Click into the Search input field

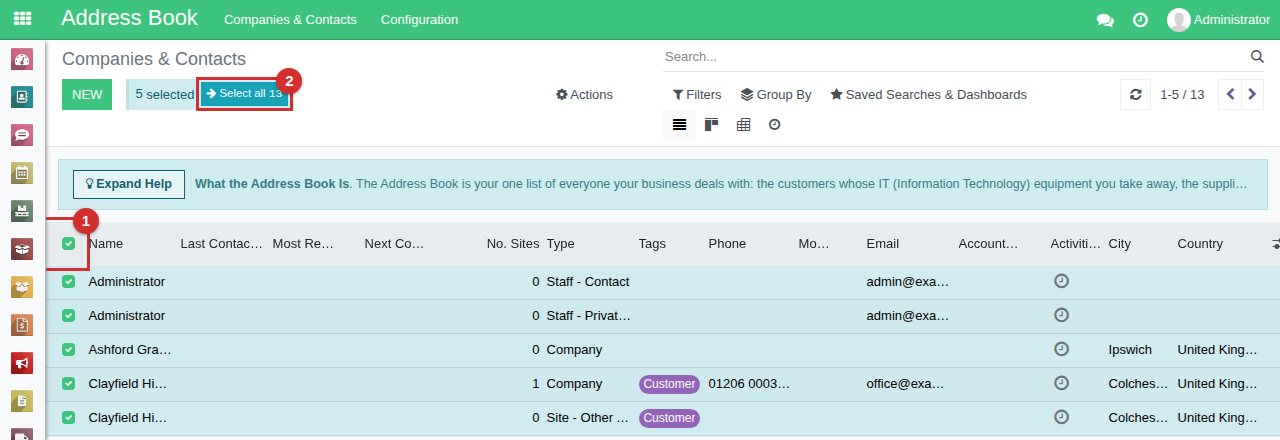(x=955, y=57)
